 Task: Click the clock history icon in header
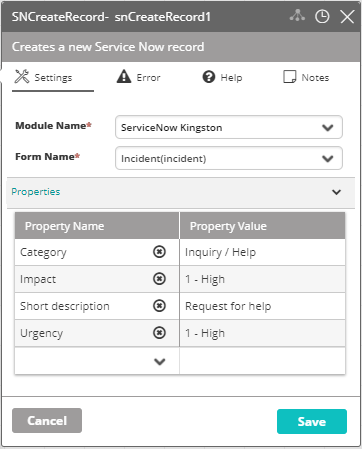click(322, 16)
